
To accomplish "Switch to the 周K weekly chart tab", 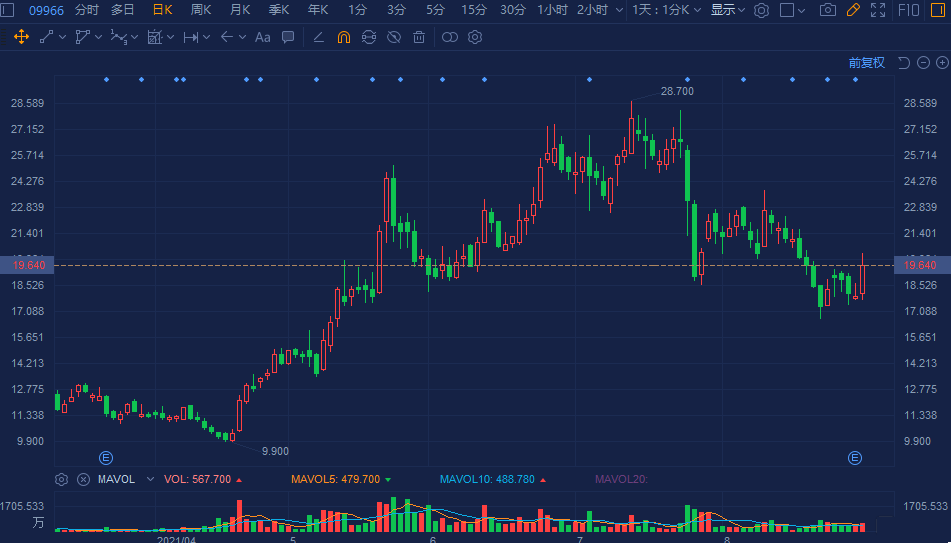I will [201, 10].
